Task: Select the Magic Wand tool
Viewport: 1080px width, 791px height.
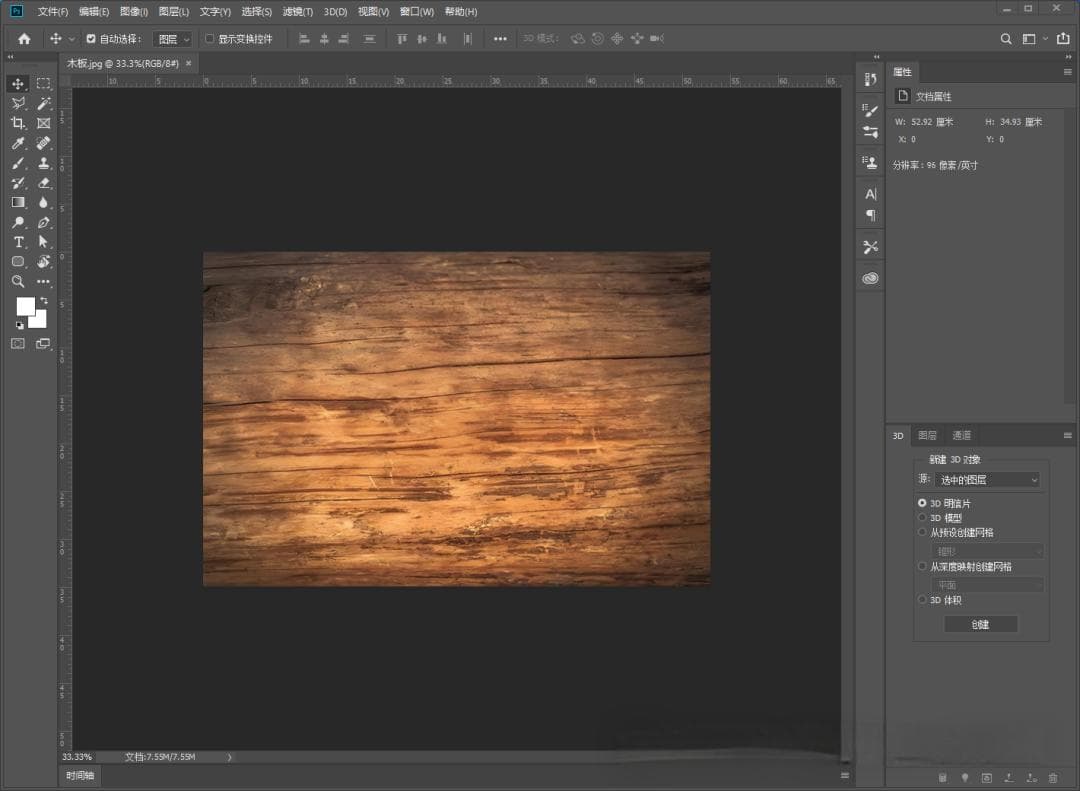Action: pyautogui.click(x=43, y=103)
